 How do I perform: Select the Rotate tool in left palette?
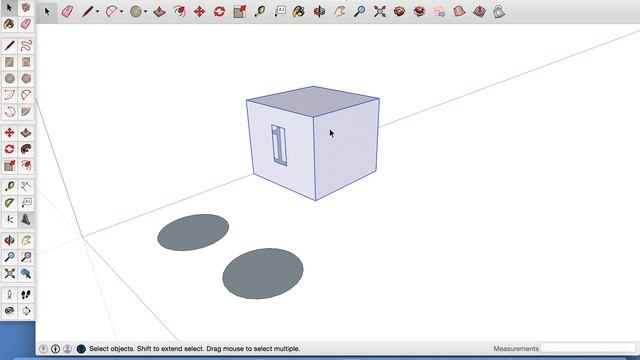pyautogui.click(x=9, y=149)
